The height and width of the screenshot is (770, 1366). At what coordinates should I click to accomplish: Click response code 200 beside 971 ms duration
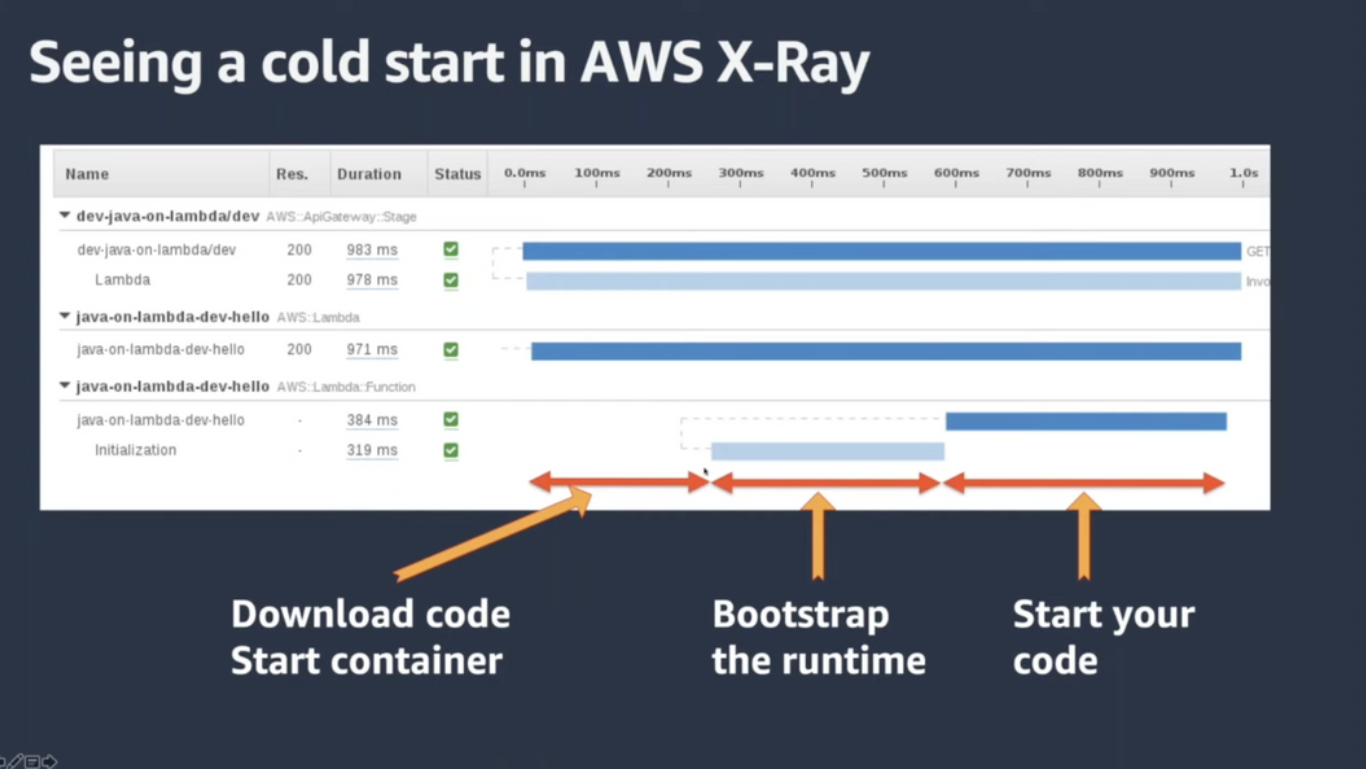pyautogui.click(x=299, y=350)
